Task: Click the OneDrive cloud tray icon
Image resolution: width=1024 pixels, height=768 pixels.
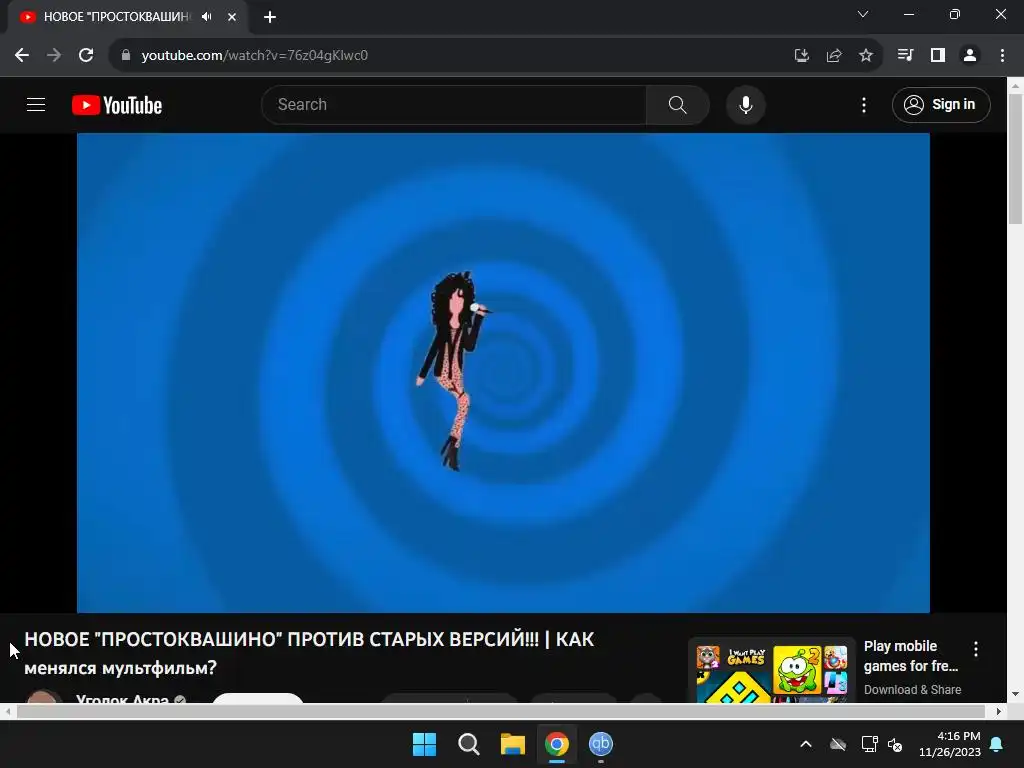Action: click(x=838, y=744)
